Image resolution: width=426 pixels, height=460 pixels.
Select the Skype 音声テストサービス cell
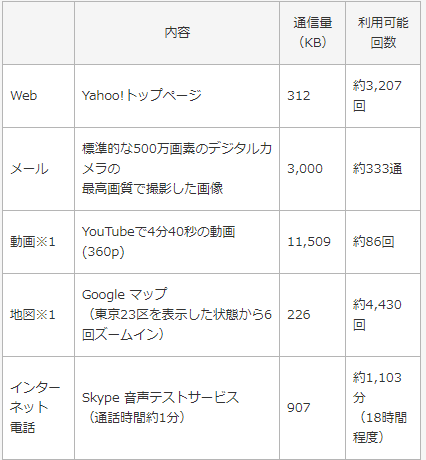click(177, 407)
